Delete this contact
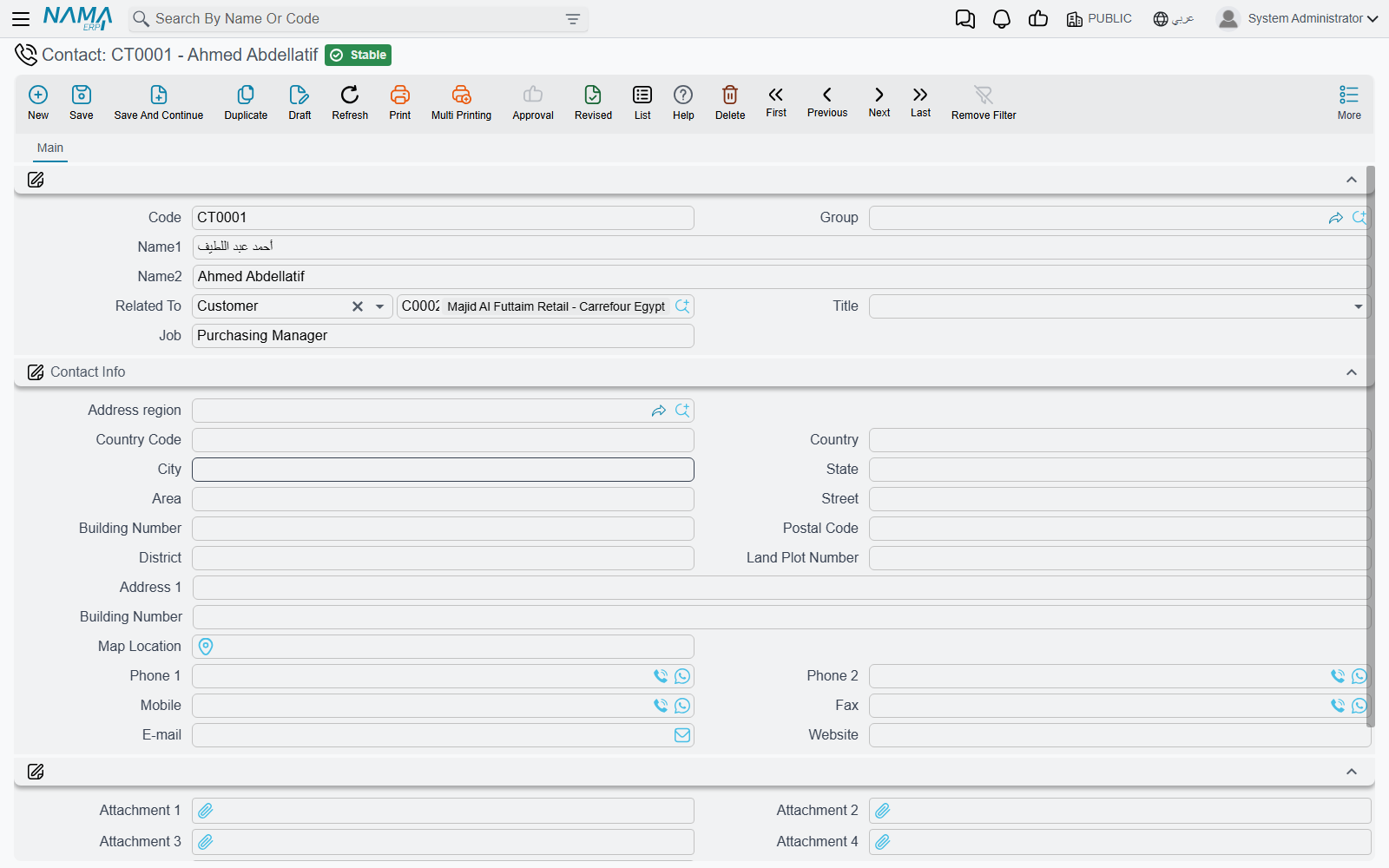Viewport: 1389px width, 868px height. pos(730,102)
